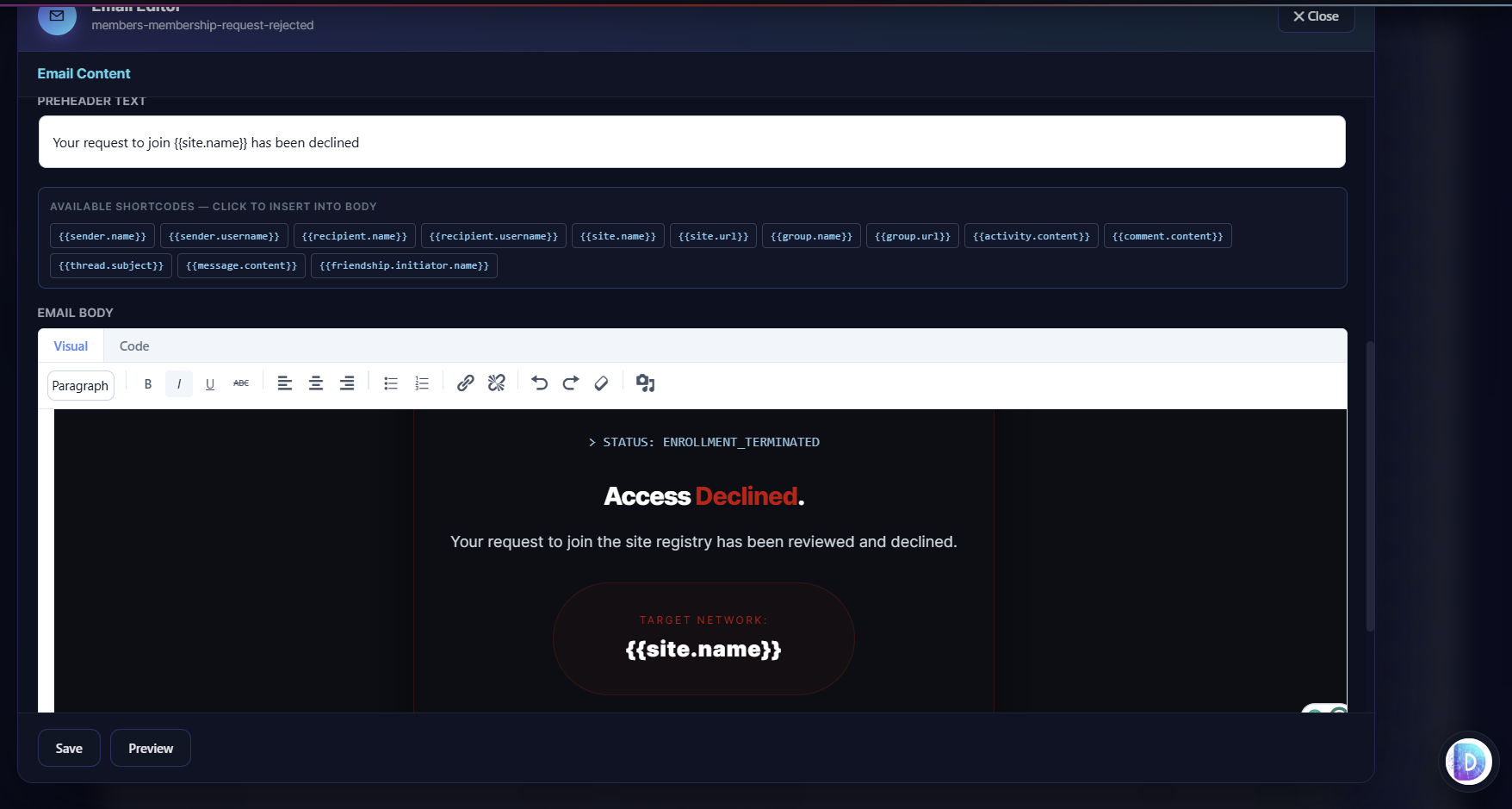Viewport: 1512px width, 809px height.
Task: Click the modal vertical scrollbar
Action: 1370,487
